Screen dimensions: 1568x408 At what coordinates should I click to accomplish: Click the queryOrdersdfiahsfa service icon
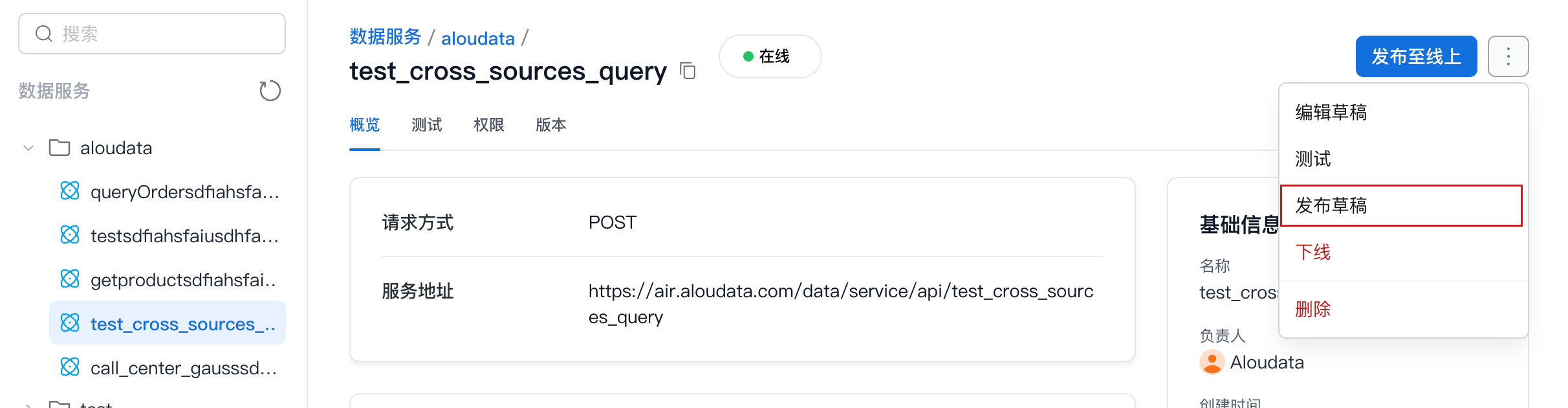click(x=70, y=191)
